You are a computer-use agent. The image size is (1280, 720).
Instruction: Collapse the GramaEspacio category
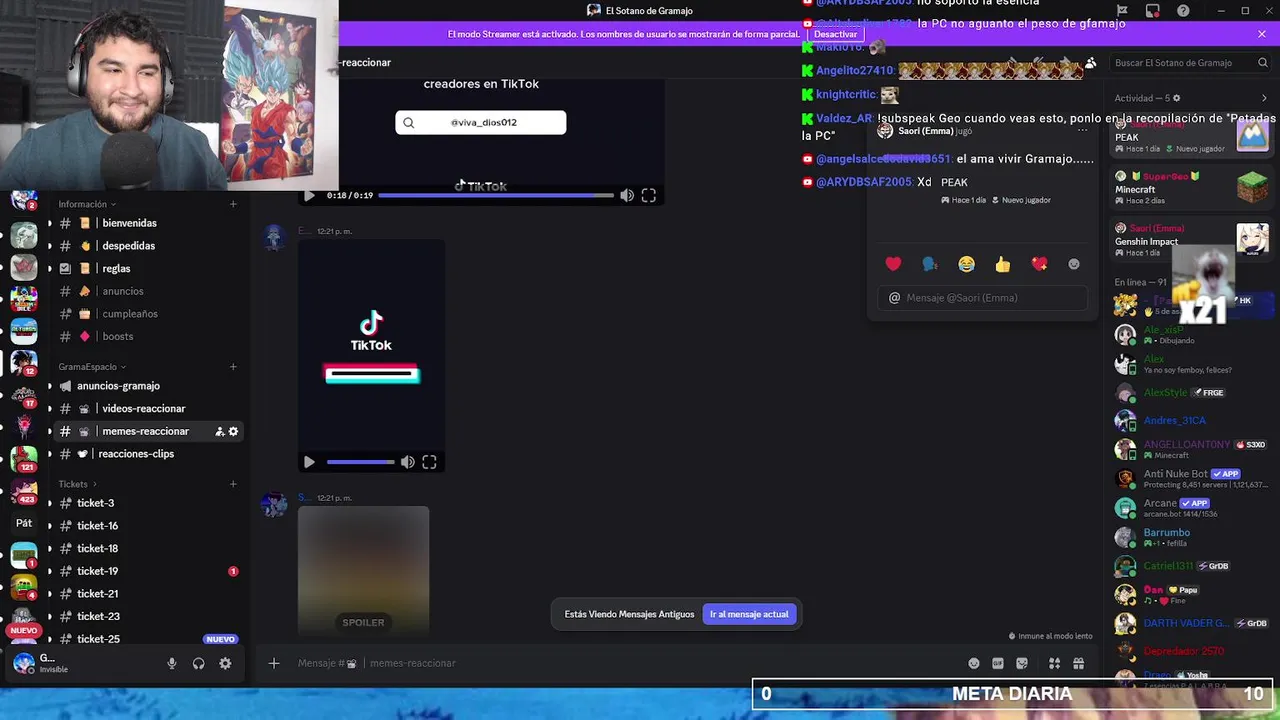(x=94, y=367)
